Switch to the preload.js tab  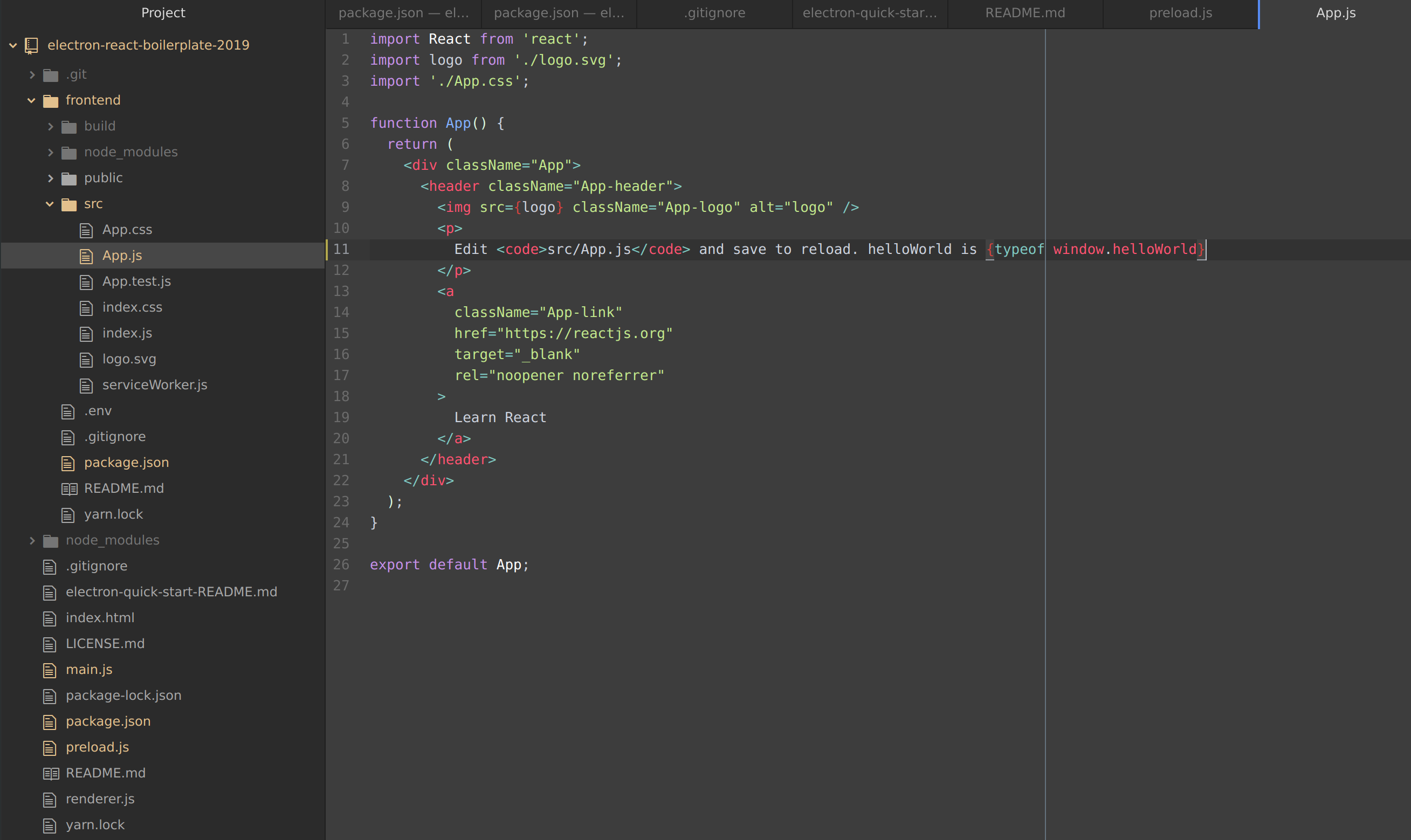click(1180, 13)
